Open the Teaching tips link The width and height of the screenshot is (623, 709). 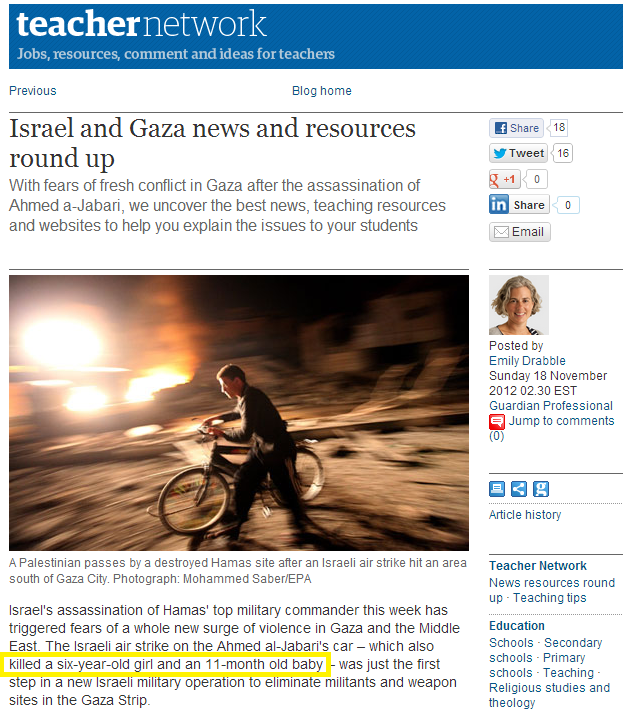pyautogui.click(x=549, y=598)
